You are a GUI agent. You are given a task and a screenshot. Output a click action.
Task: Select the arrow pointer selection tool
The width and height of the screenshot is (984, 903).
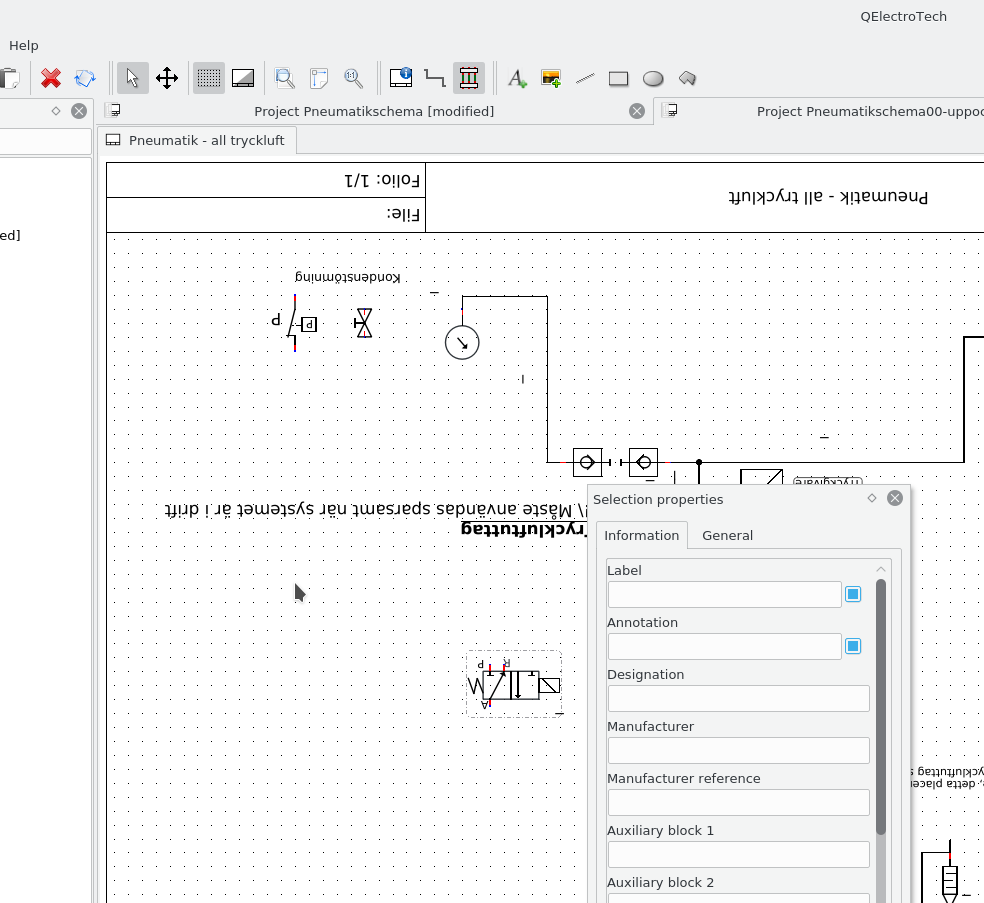click(132, 78)
